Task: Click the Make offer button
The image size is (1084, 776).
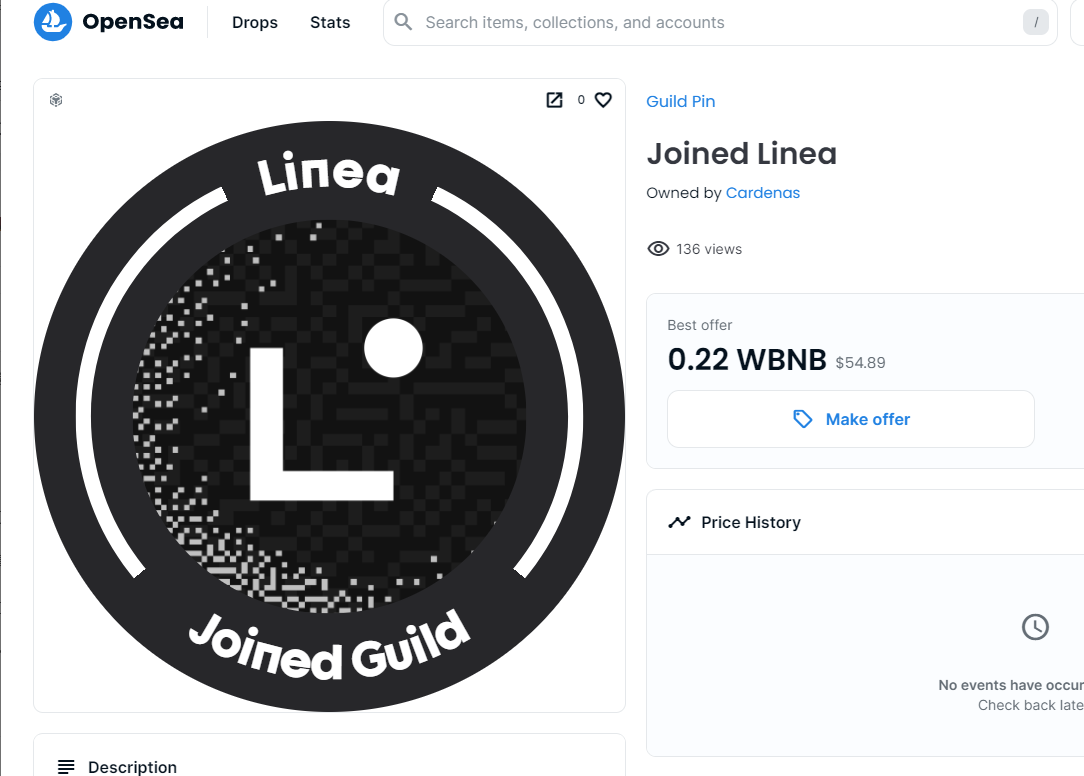Action: (x=850, y=419)
